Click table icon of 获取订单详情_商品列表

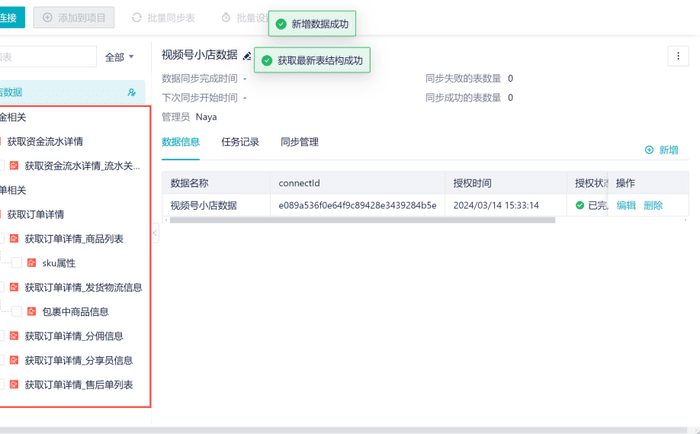tap(14, 239)
